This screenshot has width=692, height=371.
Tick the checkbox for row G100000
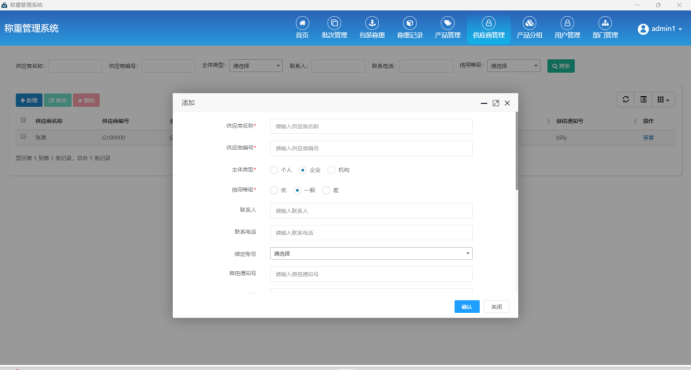pyautogui.click(x=23, y=137)
